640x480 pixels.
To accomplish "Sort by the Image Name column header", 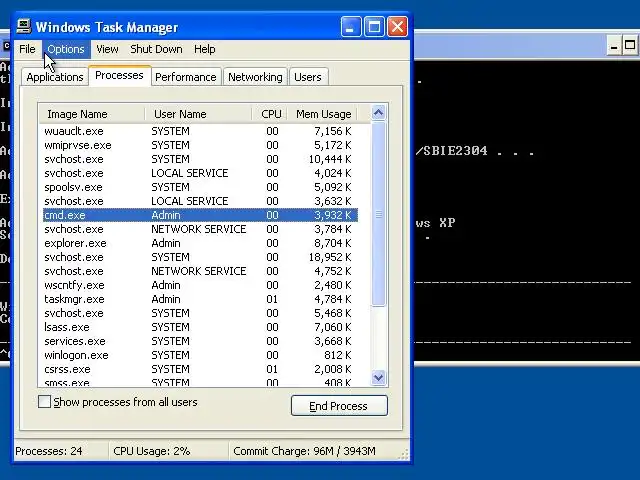I will coord(92,114).
